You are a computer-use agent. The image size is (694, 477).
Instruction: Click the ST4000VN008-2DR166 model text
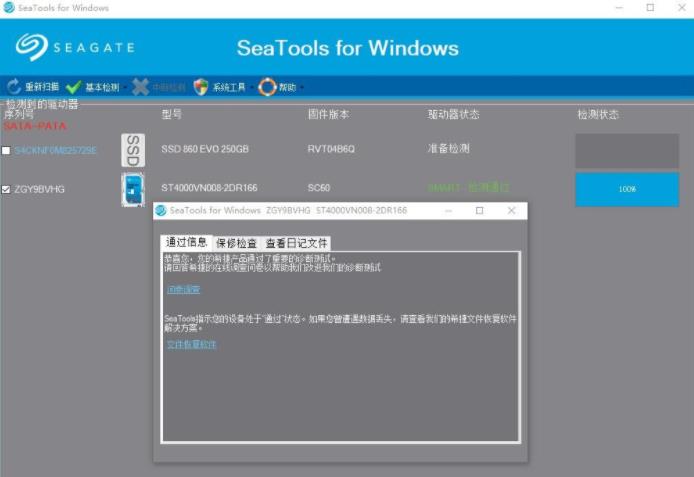pos(209,188)
